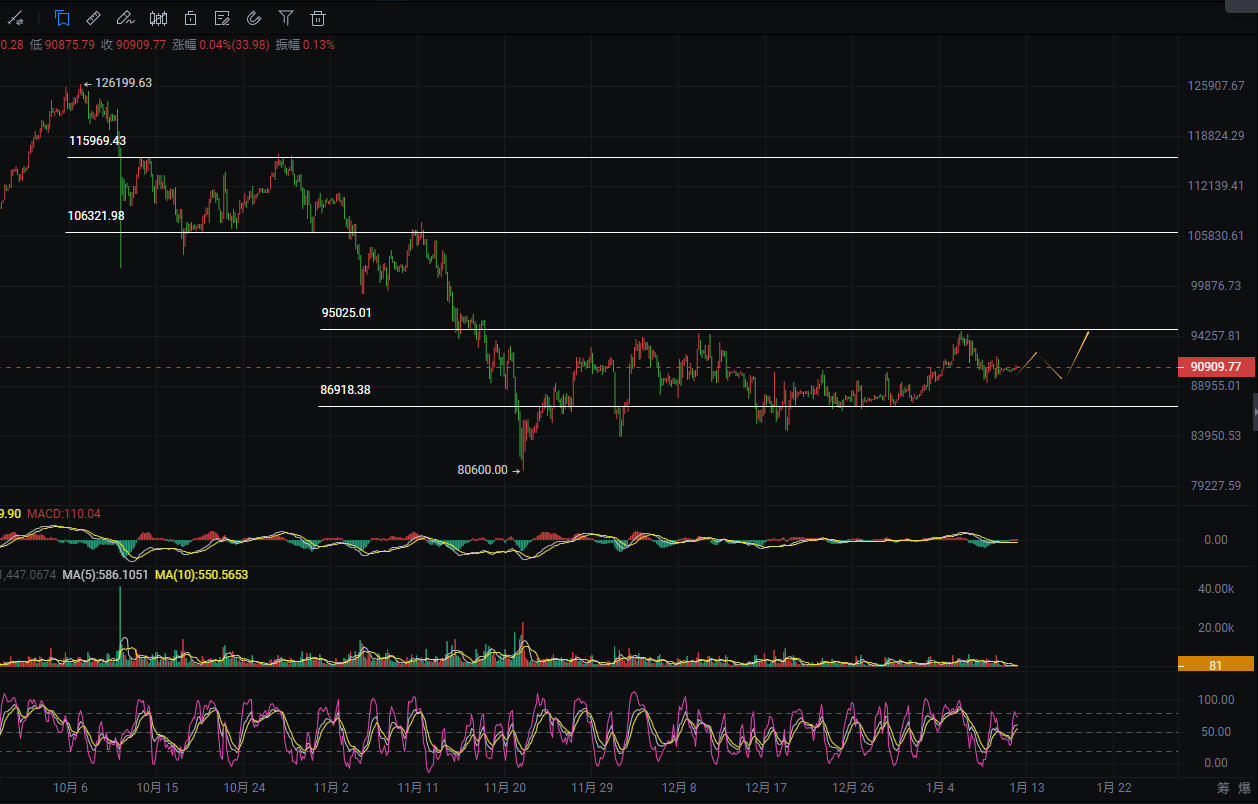This screenshot has width=1258, height=804.
Task: Click the 筹 button at bottom right
Action: tap(1221, 788)
